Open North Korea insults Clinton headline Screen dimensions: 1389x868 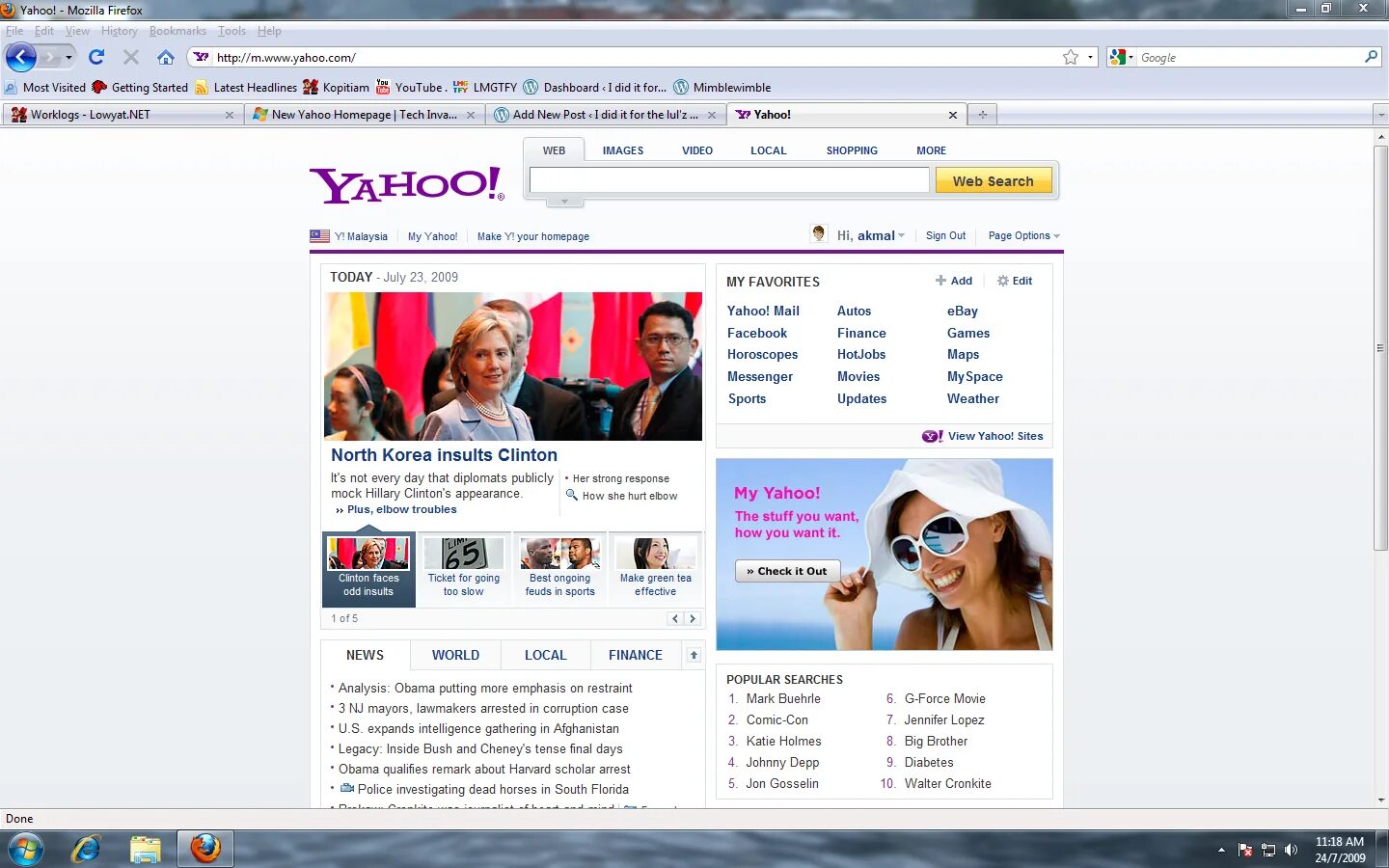pos(444,455)
